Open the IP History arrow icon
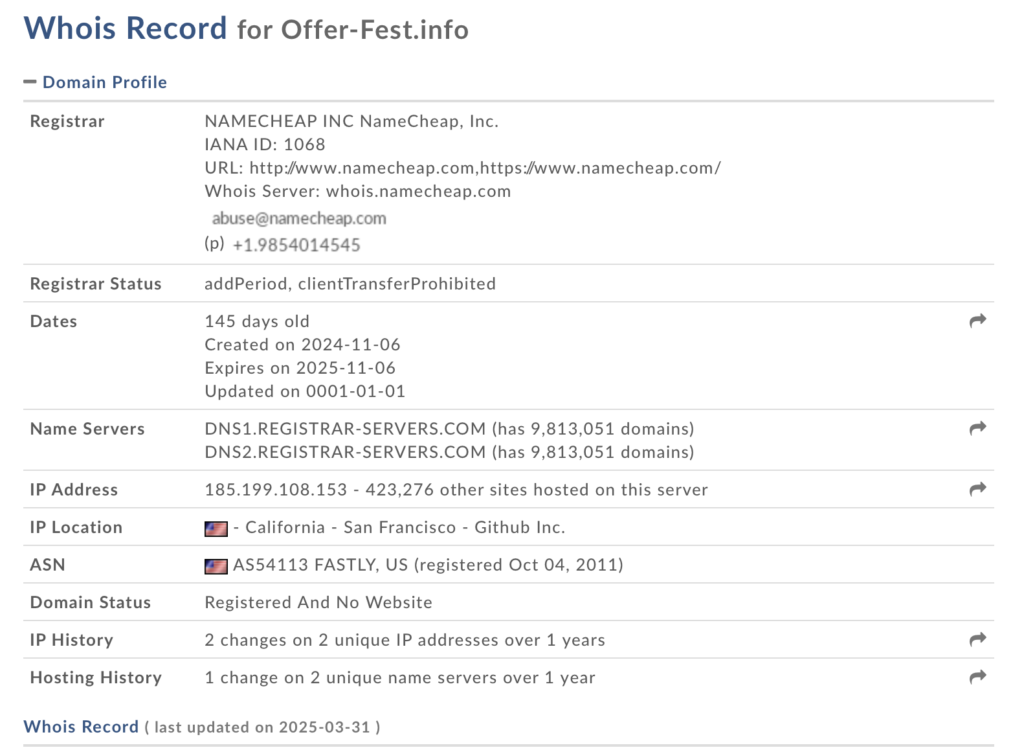 click(x=977, y=639)
